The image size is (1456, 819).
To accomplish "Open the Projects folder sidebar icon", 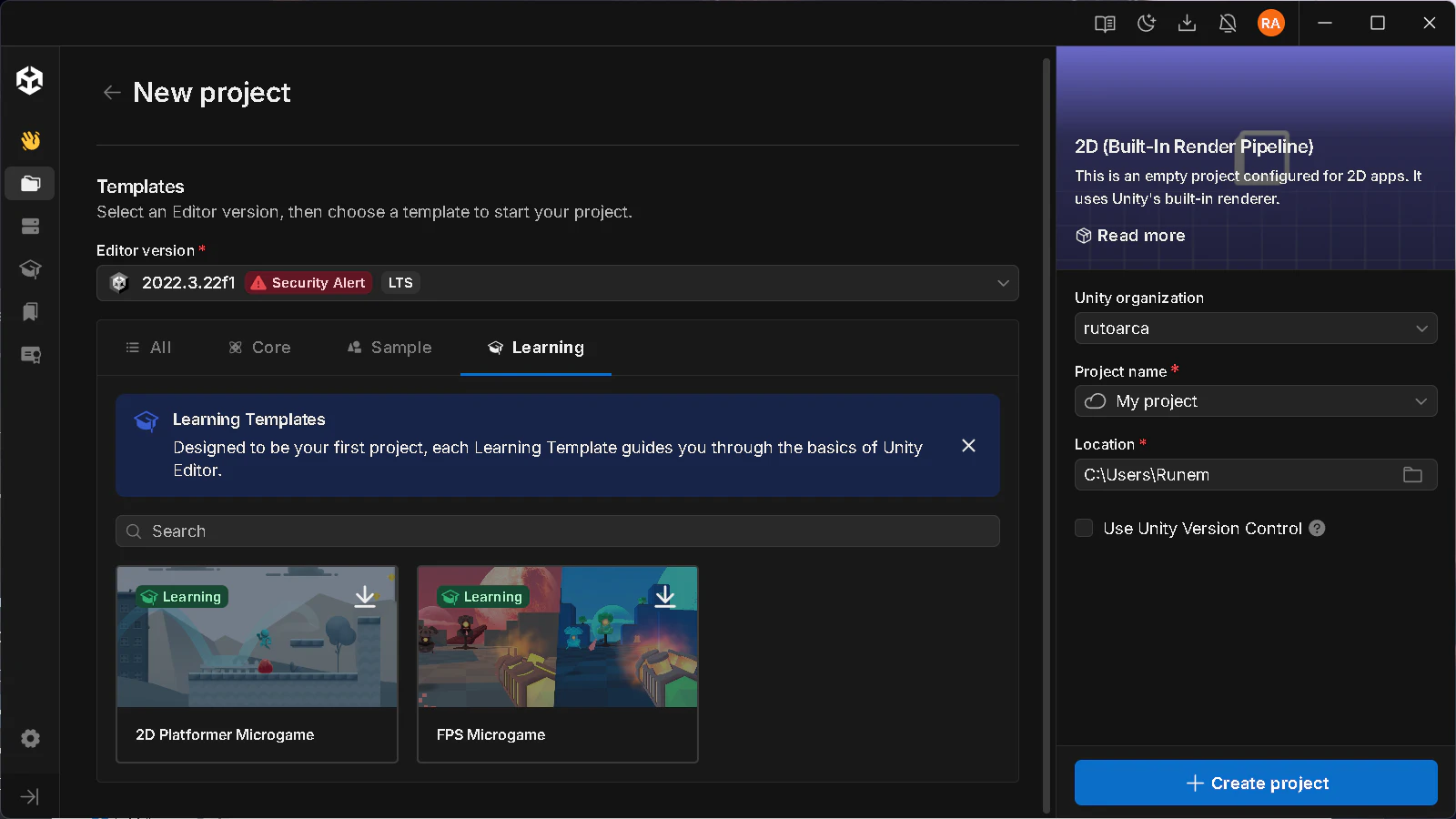I will [x=30, y=183].
